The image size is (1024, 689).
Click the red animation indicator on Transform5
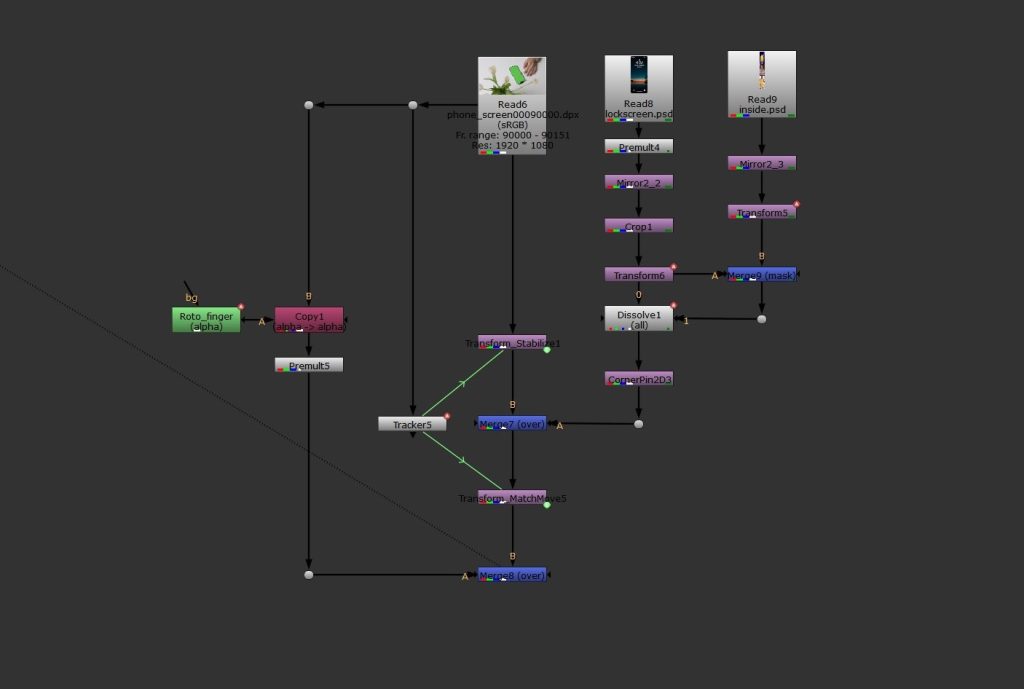796,204
